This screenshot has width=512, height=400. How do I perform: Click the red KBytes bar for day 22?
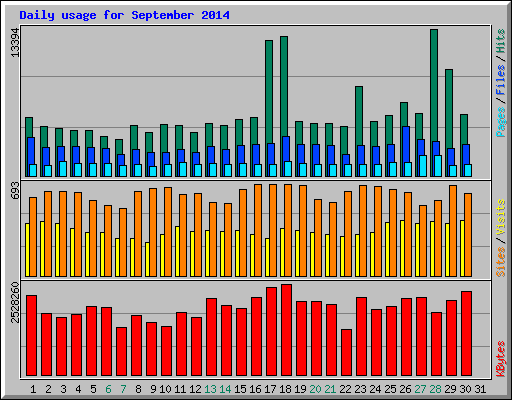(x=346, y=353)
